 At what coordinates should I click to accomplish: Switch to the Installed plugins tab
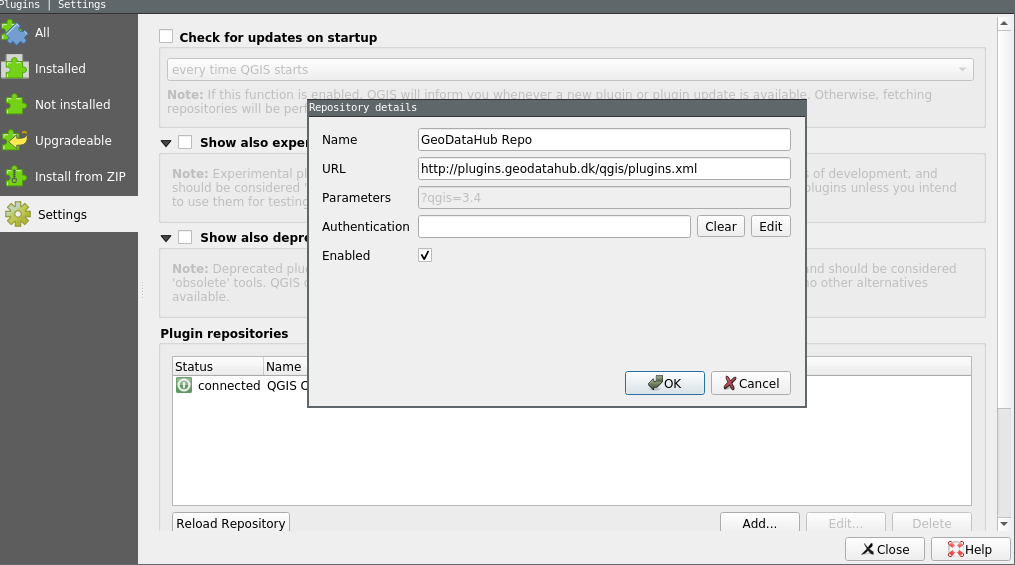(69, 69)
